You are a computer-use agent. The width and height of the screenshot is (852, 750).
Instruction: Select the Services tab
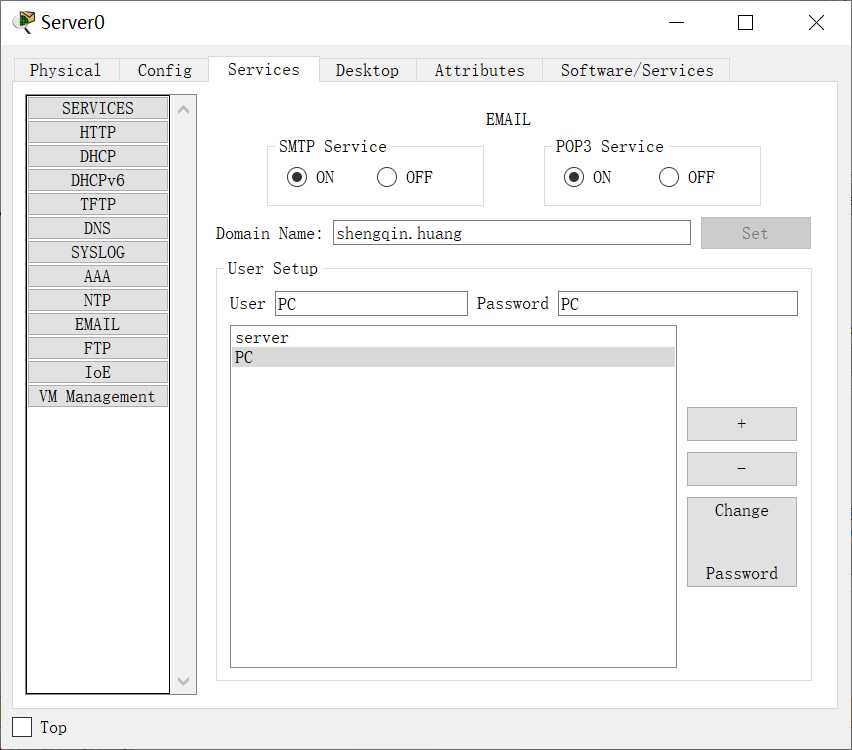(264, 70)
